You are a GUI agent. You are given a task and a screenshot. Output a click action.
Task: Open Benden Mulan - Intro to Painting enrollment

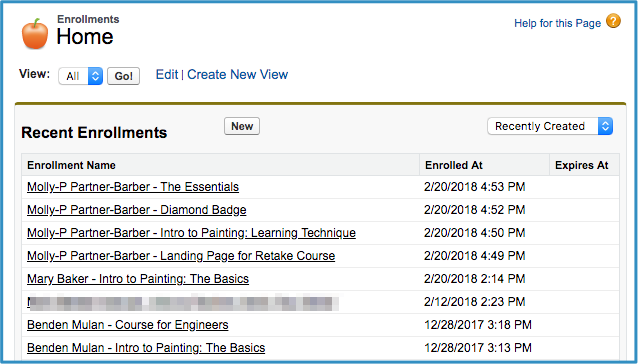[x=146, y=348]
